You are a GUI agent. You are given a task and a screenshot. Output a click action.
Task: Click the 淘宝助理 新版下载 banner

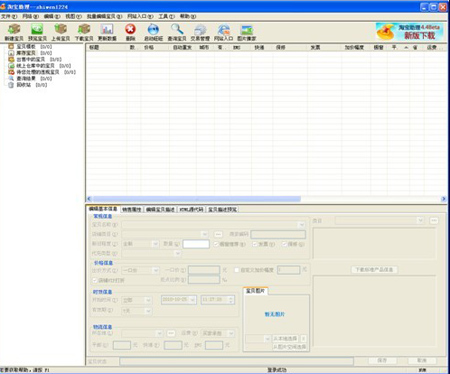coord(410,32)
